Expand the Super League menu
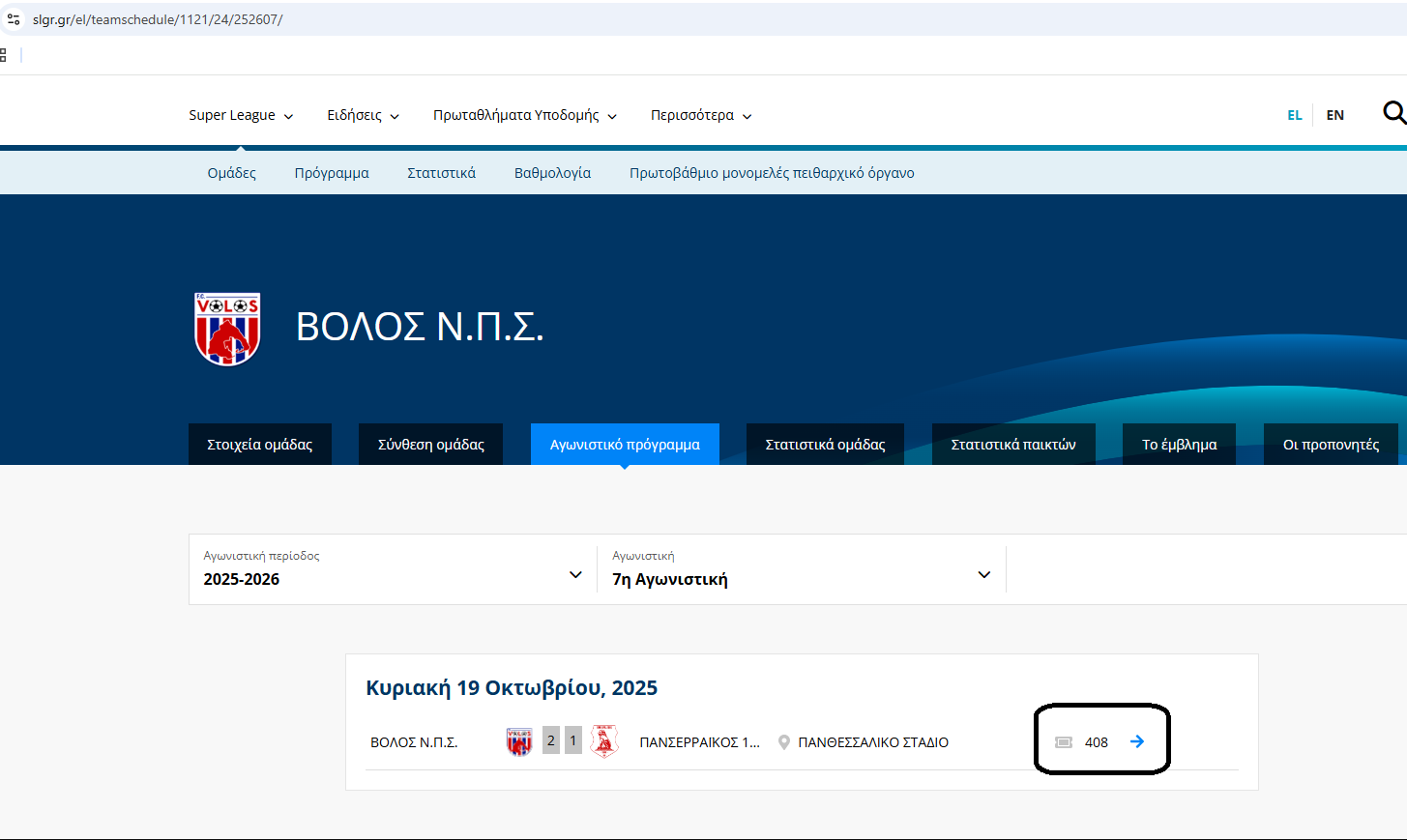Image resolution: width=1407 pixels, height=840 pixels. coord(240,115)
